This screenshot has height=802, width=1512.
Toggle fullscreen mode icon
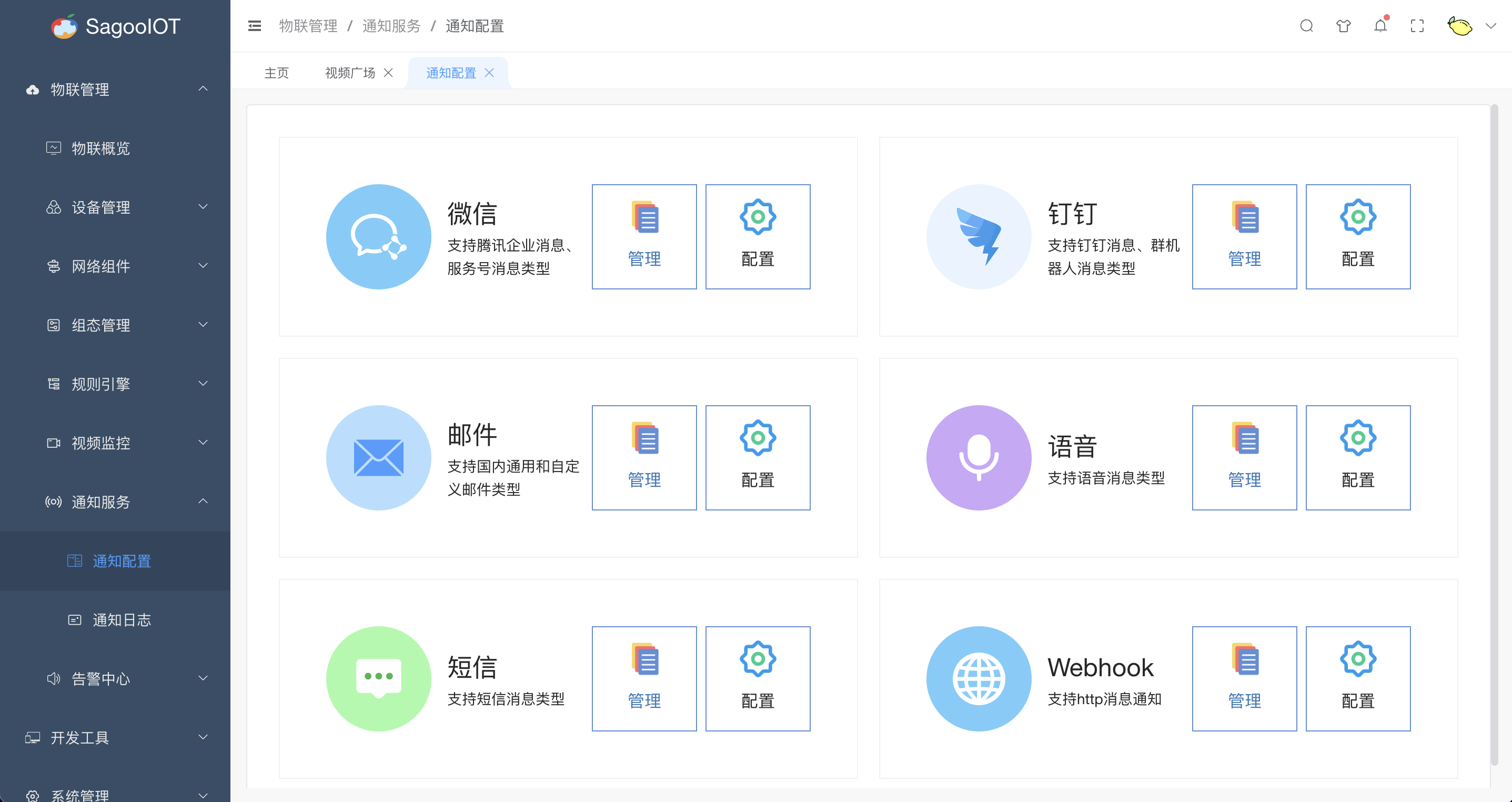tap(1417, 26)
